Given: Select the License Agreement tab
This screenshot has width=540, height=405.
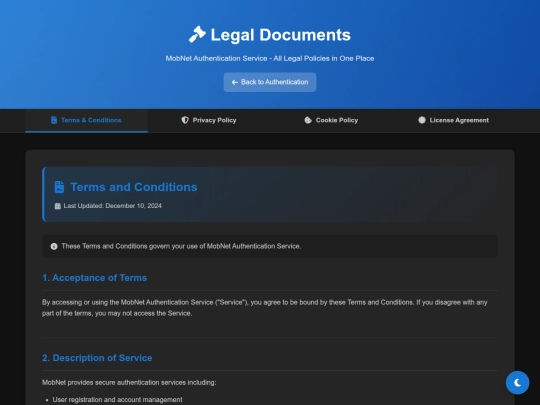Looking at the screenshot, I should coord(454,120).
